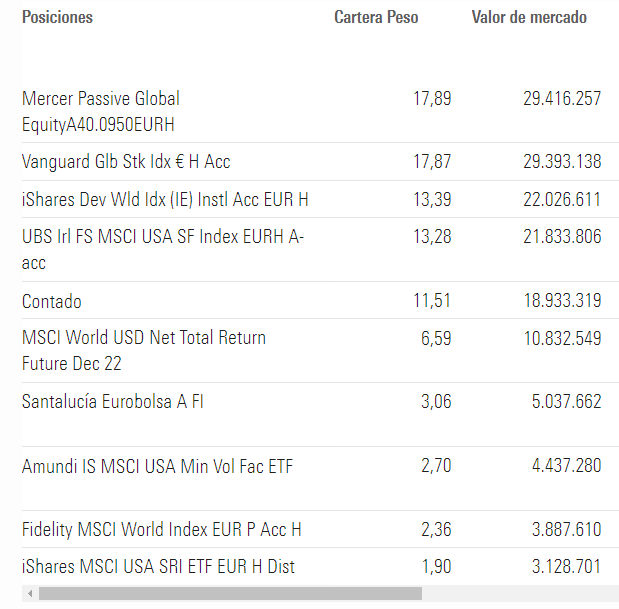This screenshot has width=619, height=609.
Task: Select the Valor de mercado column header
Action: coord(529,17)
